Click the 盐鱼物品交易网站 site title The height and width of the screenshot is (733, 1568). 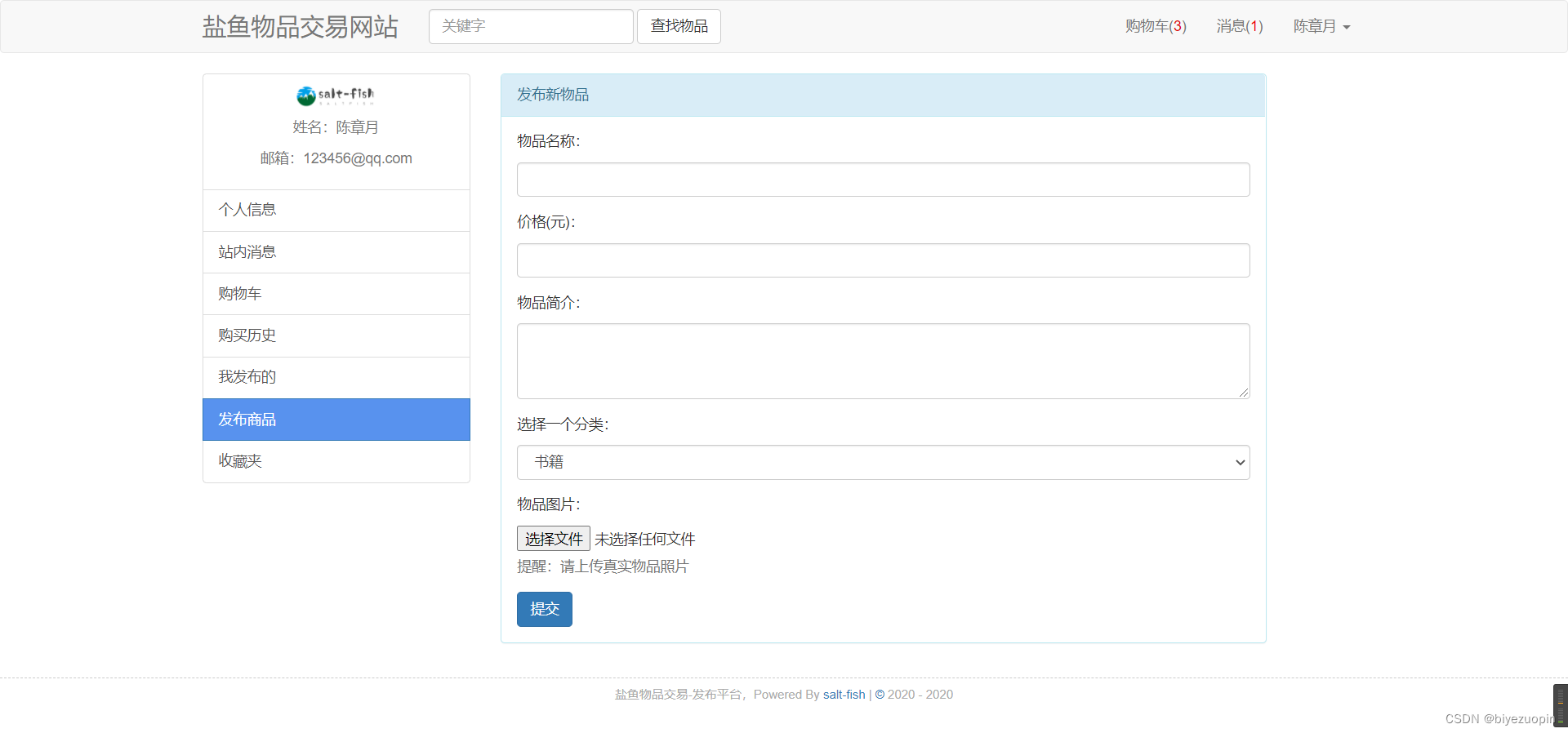click(300, 27)
